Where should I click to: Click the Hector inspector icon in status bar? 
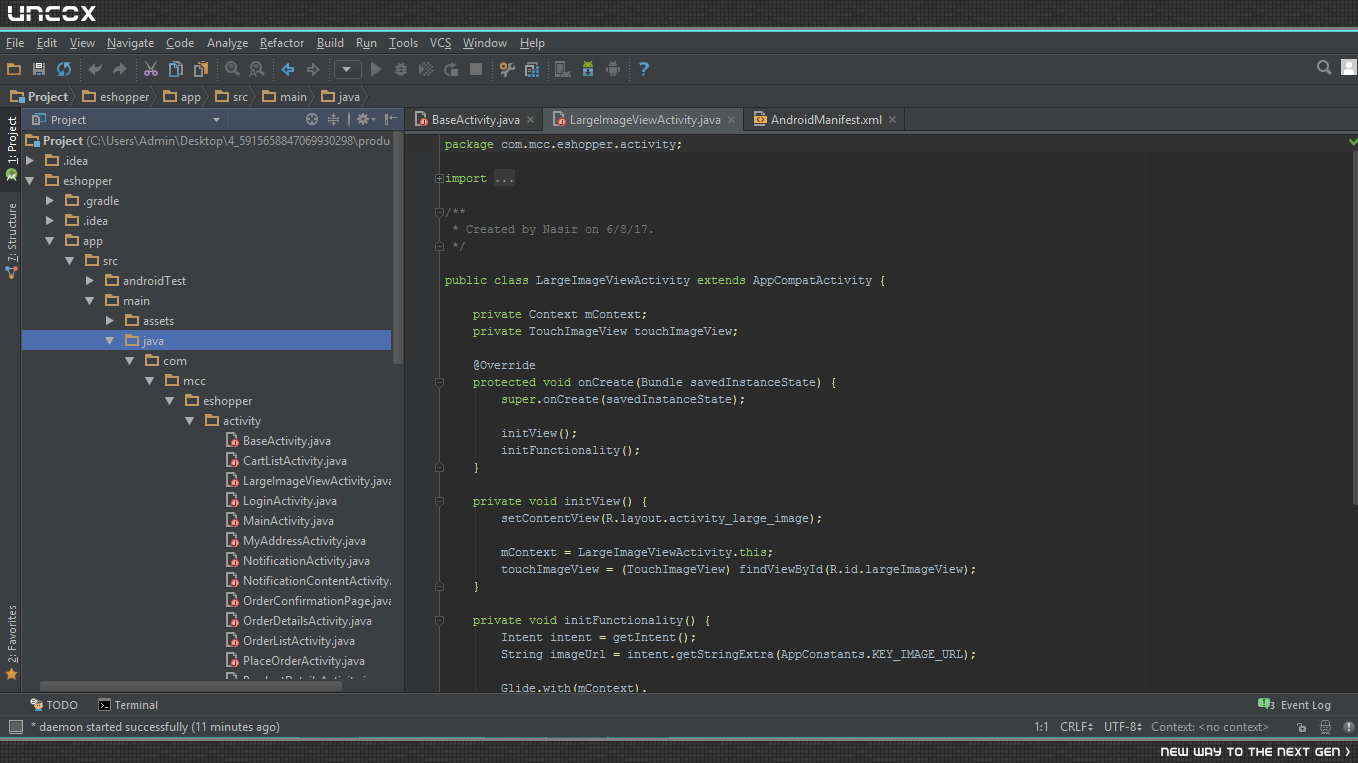tap(1325, 728)
